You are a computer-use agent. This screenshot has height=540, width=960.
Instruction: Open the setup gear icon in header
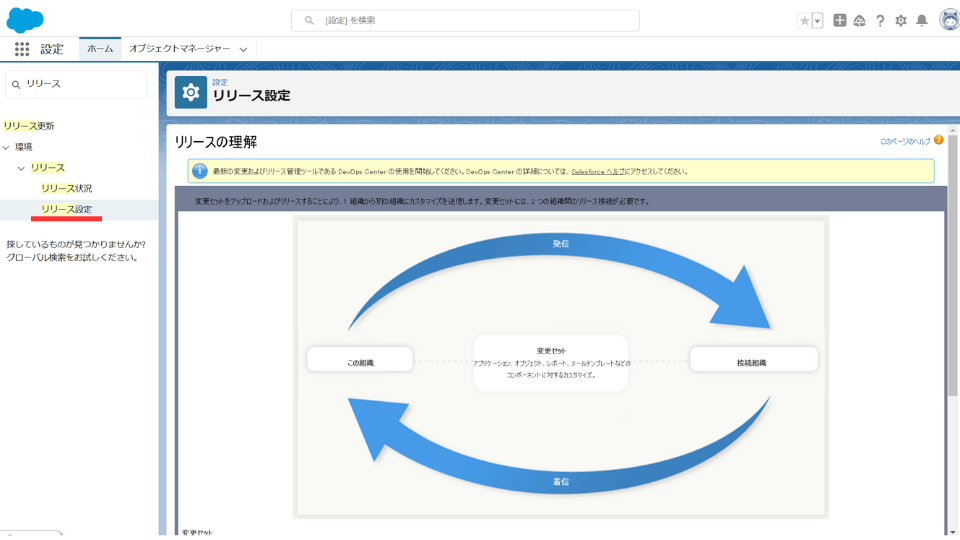click(x=901, y=21)
